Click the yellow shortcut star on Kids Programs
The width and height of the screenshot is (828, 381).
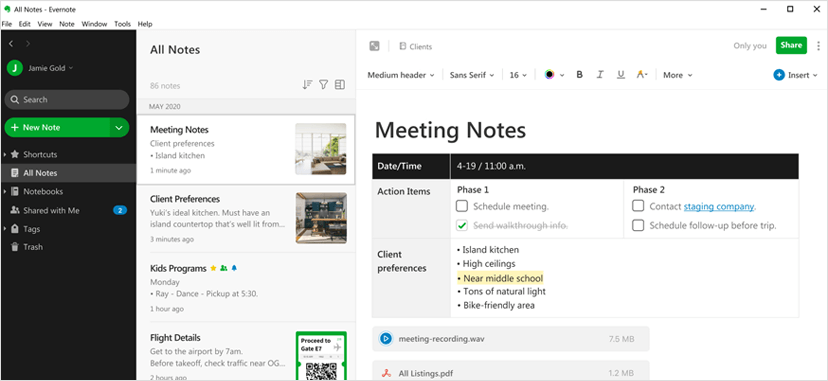click(x=213, y=268)
